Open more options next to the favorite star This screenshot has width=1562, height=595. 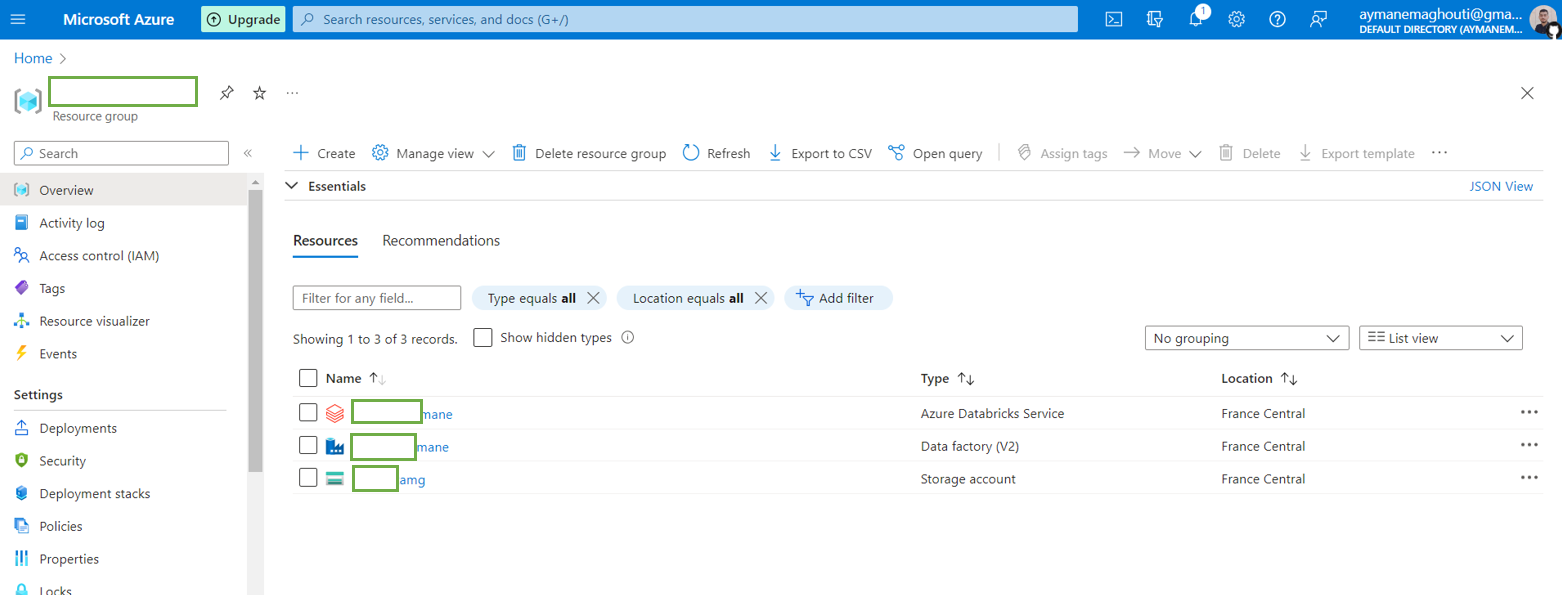(x=292, y=93)
